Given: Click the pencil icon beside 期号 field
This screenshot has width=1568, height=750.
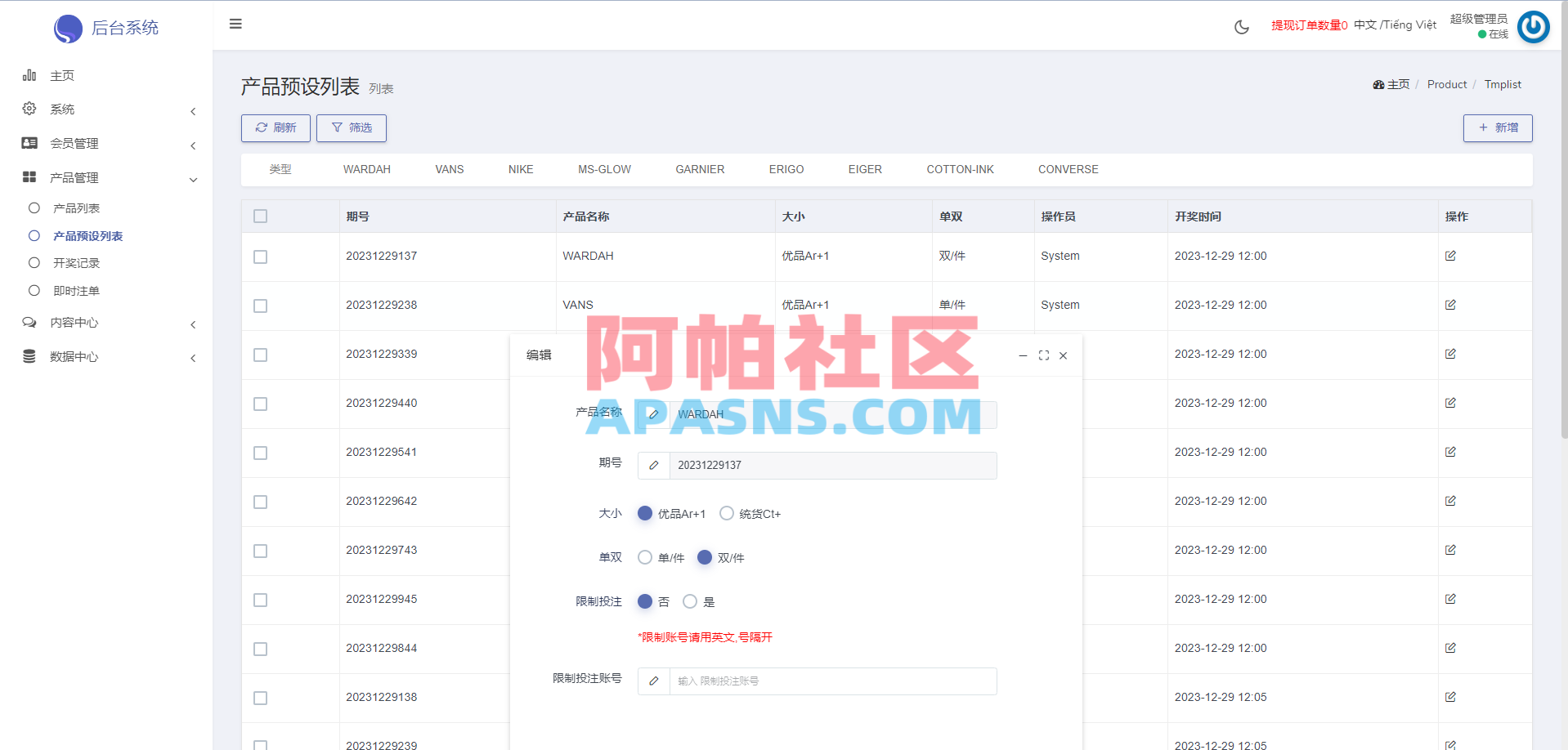Looking at the screenshot, I should click(x=653, y=465).
